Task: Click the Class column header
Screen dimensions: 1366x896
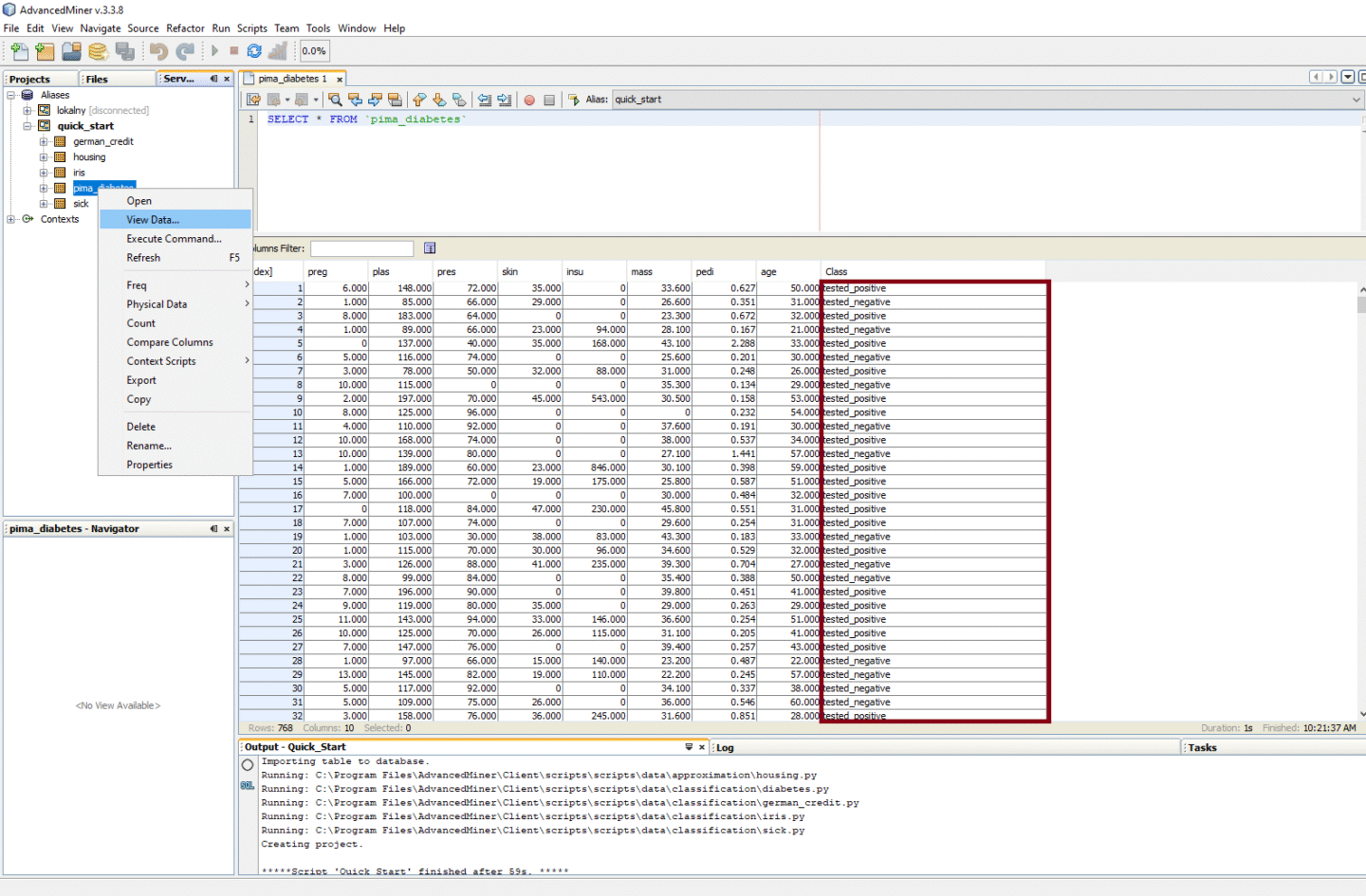Action: tap(932, 272)
